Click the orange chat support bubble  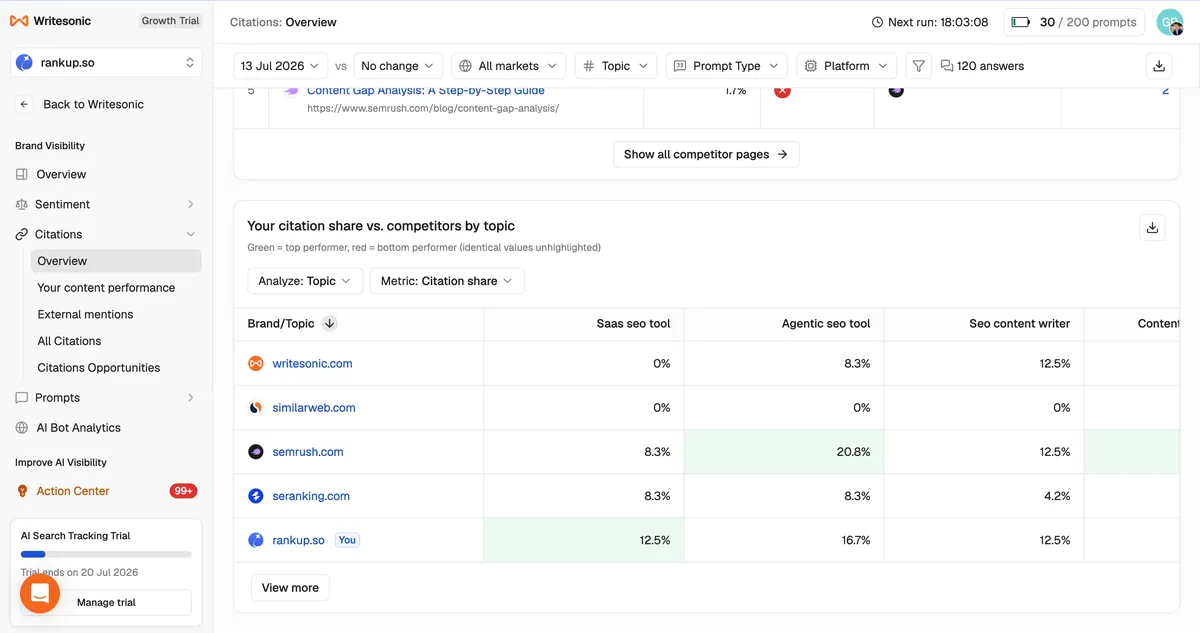pyautogui.click(x=40, y=594)
